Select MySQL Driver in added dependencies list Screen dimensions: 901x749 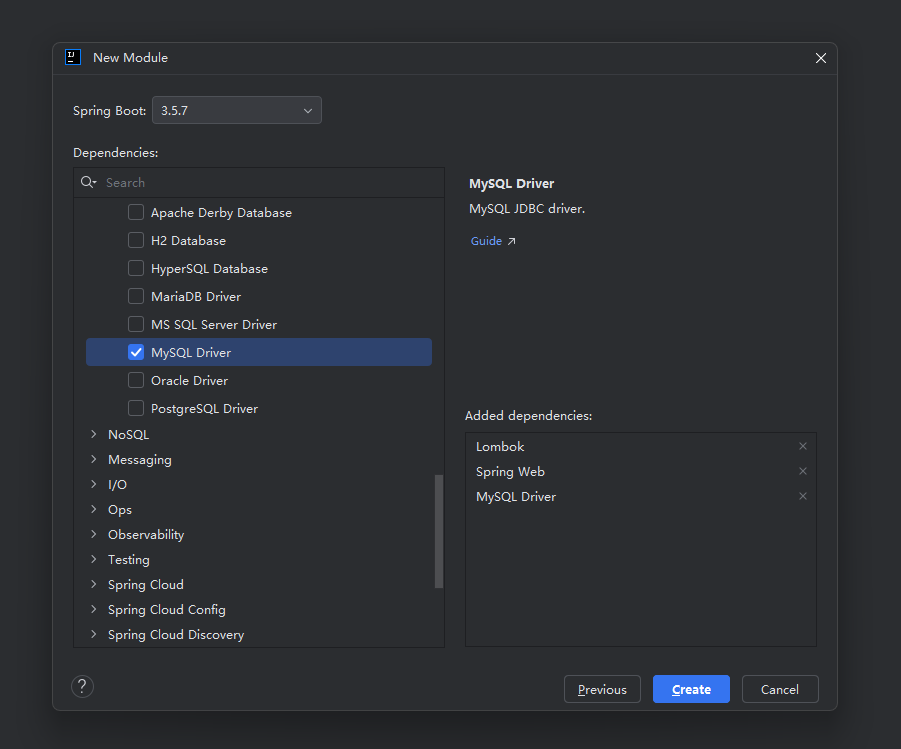[516, 497]
